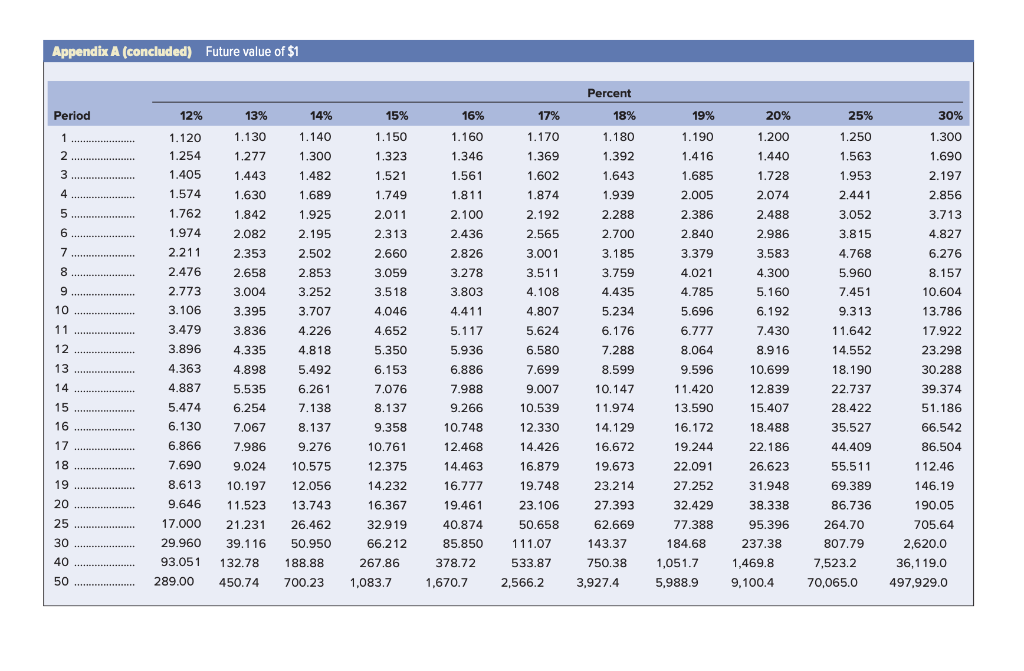
Task: Click the value 700.23 in the 14% column
Action: point(304,583)
